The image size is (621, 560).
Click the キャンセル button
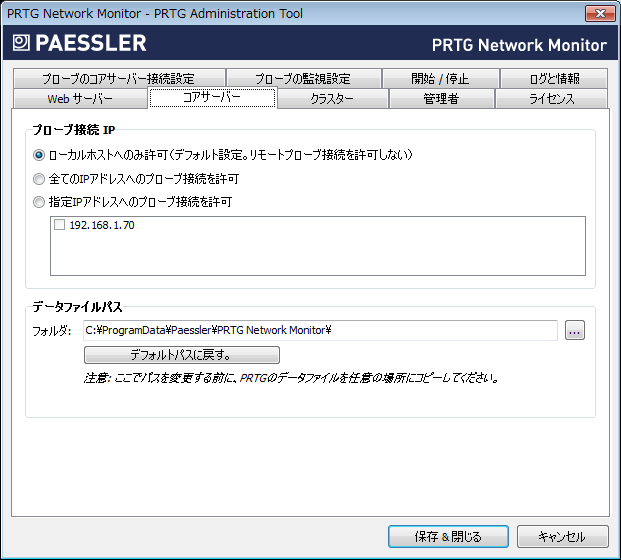562,537
